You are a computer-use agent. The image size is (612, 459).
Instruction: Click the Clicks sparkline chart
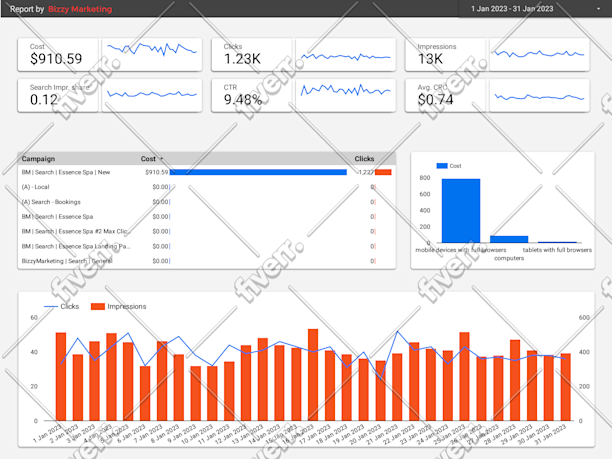345,55
